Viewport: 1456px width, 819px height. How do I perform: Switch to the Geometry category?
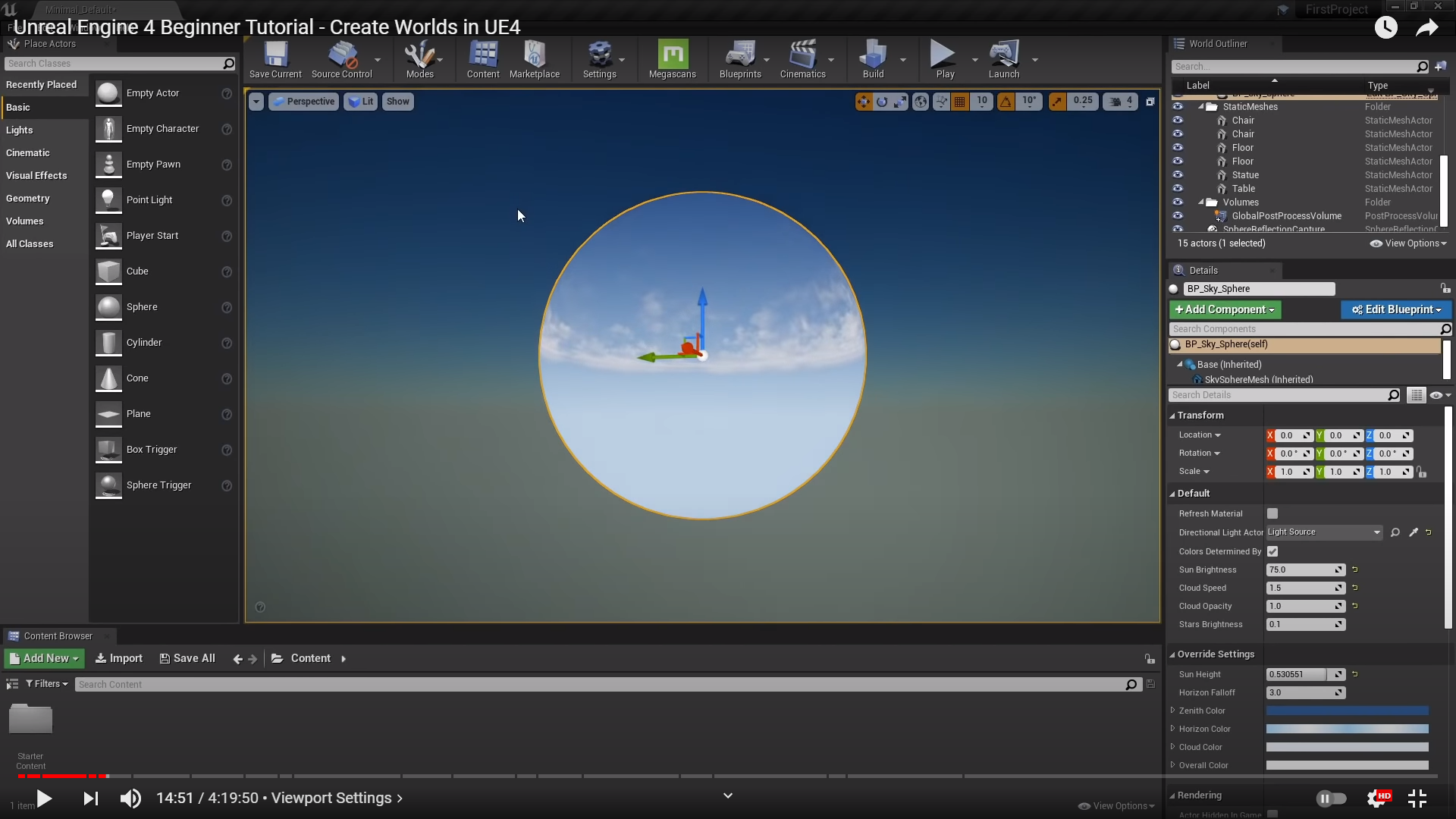click(x=28, y=198)
